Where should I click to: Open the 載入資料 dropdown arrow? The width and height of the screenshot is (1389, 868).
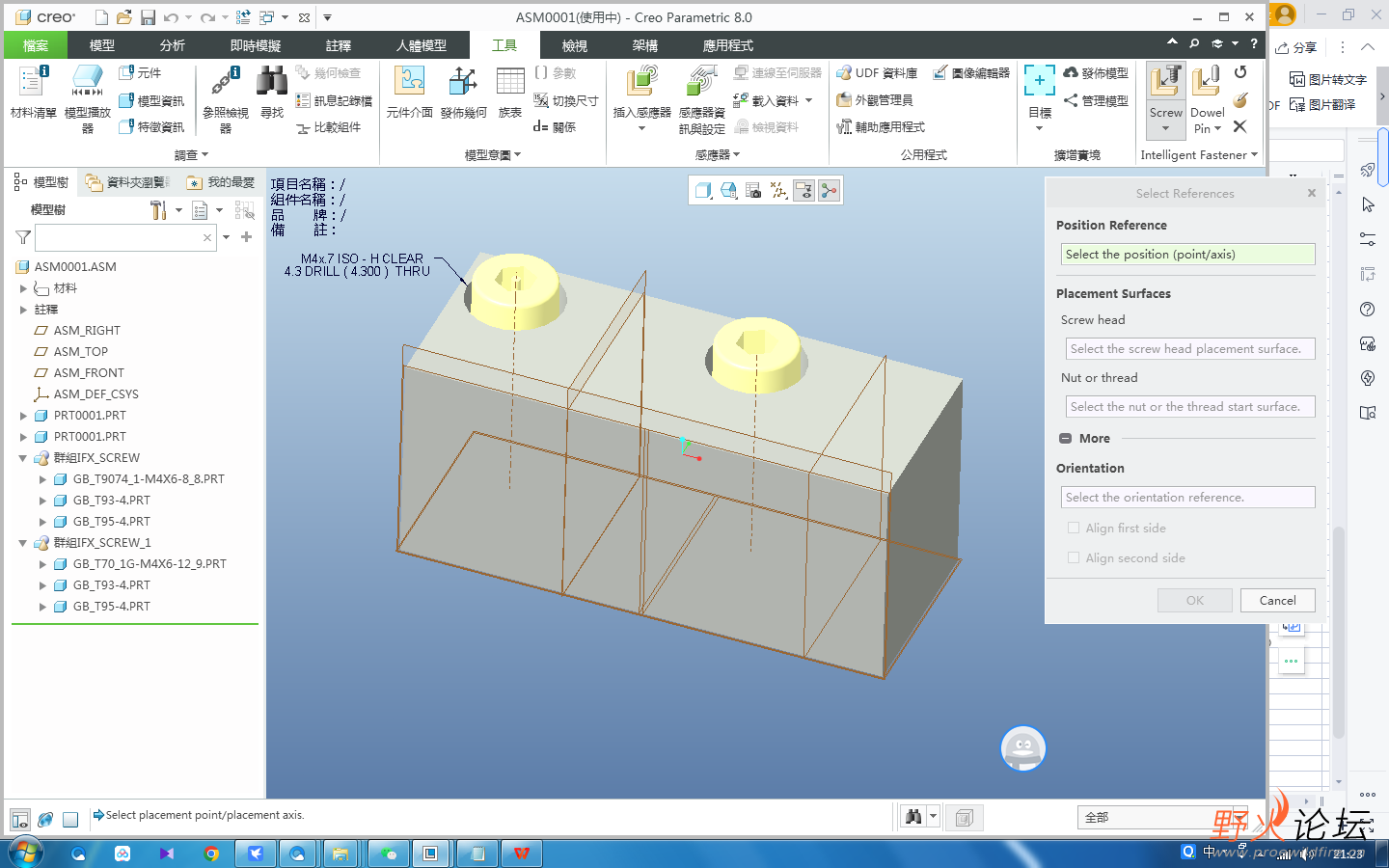(x=809, y=100)
